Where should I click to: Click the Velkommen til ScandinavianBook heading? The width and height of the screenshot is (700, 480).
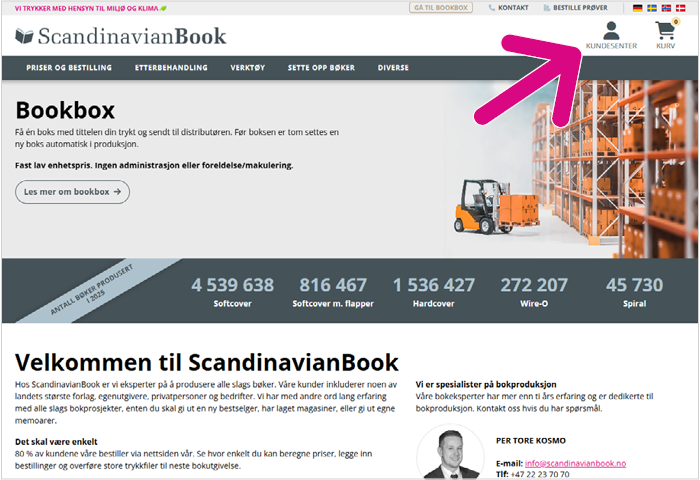click(207, 362)
